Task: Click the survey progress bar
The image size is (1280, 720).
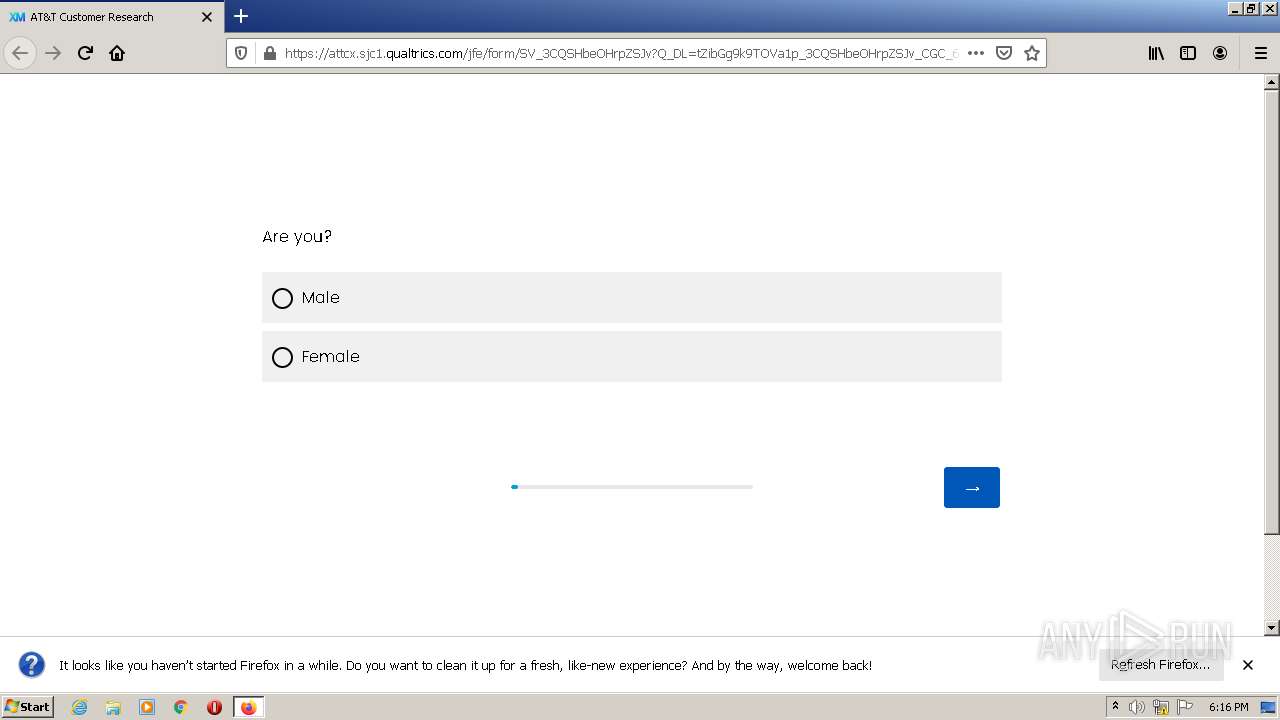Action: [631, 487]
